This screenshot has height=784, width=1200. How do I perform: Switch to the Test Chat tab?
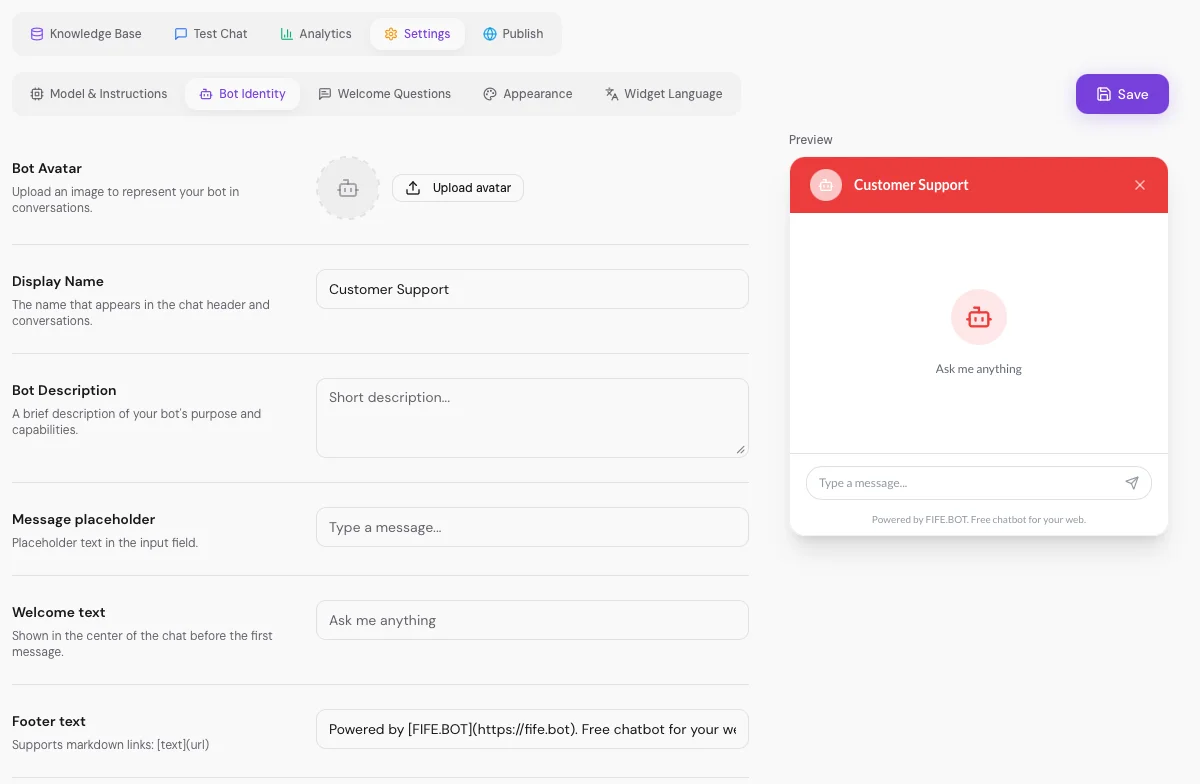click(210, 34)
